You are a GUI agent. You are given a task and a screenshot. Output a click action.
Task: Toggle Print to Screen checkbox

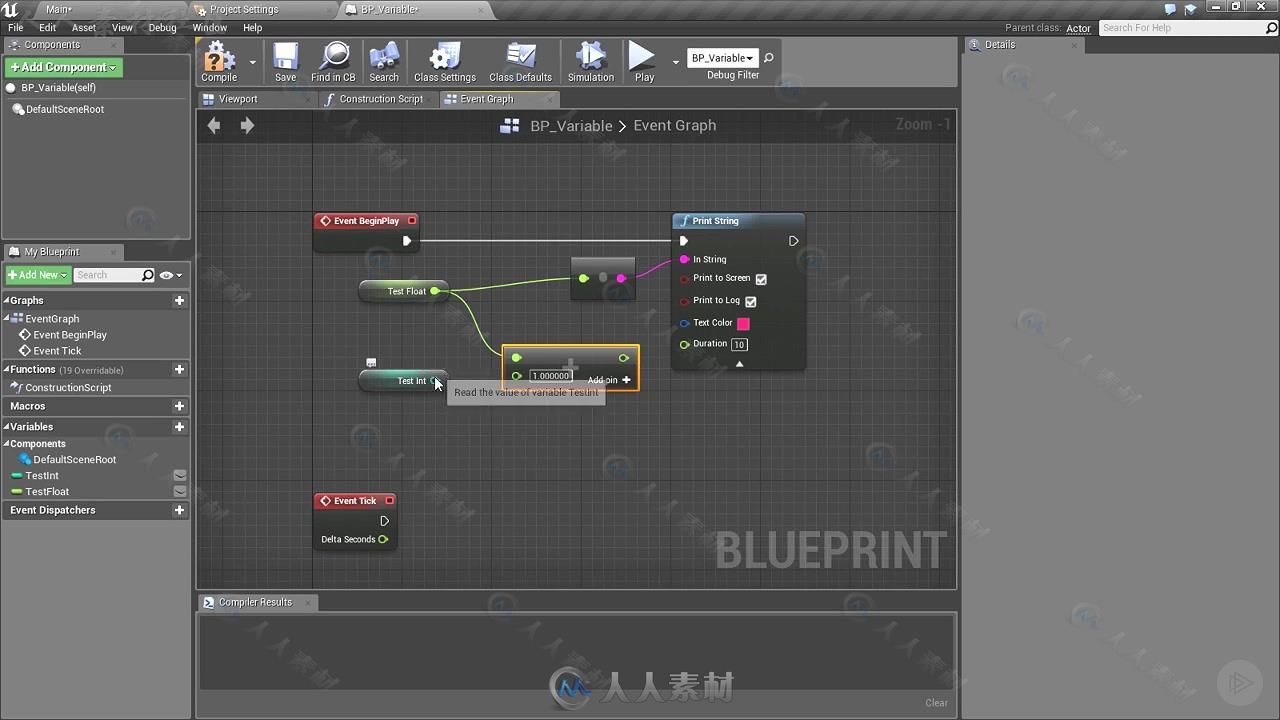click(761, 279)
